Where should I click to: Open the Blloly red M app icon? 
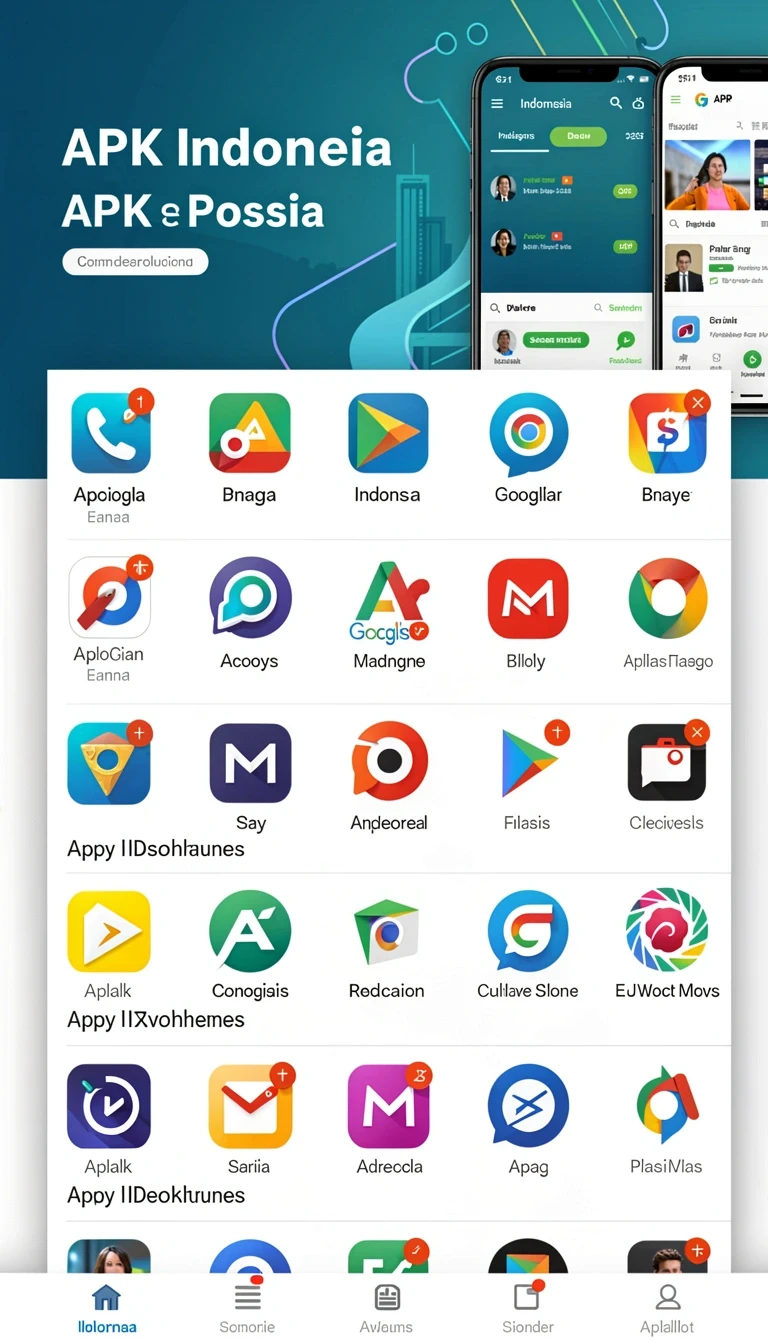point(528,598)
